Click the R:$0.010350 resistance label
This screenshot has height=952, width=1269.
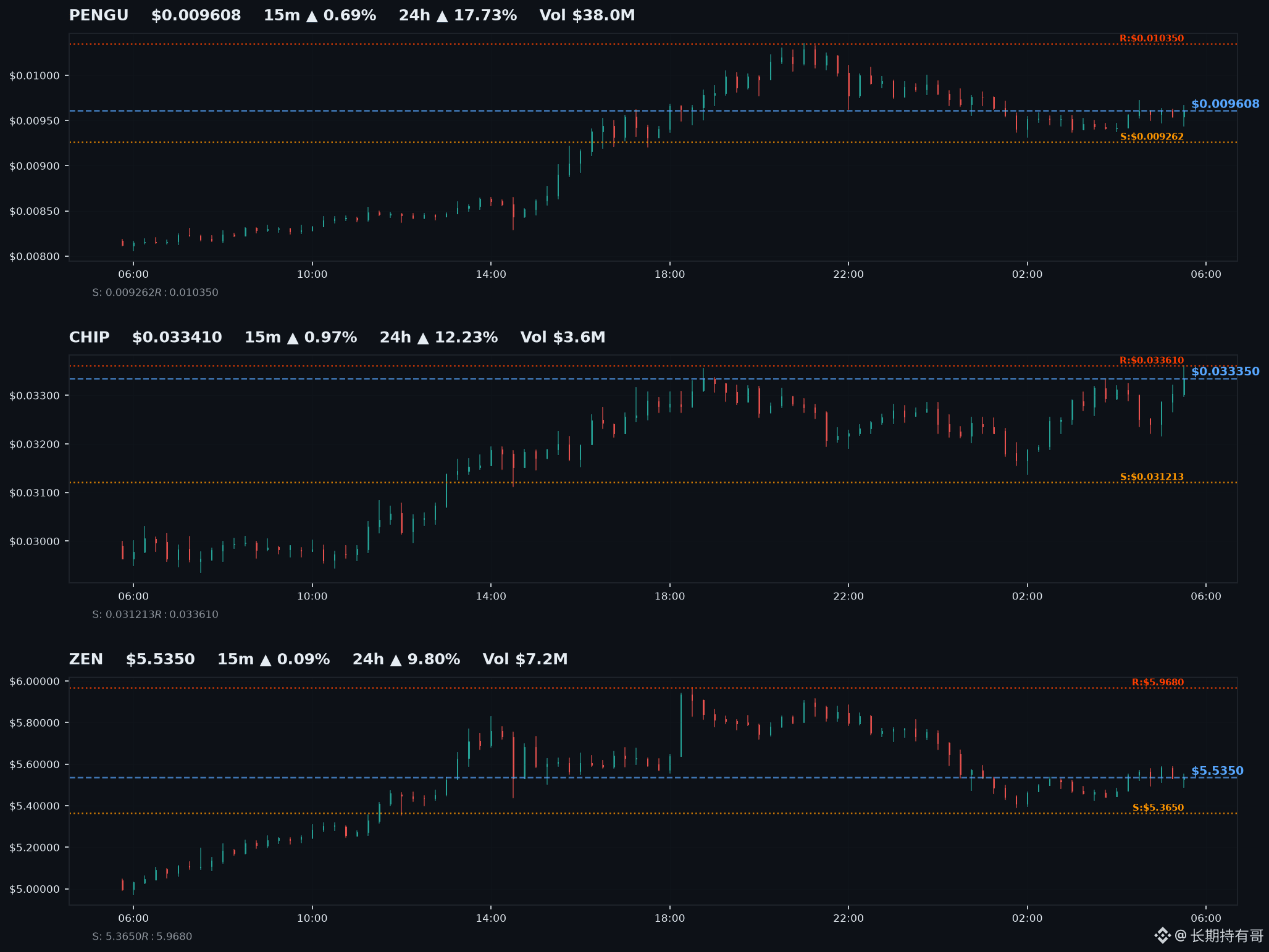click(x=1152, y=38)
